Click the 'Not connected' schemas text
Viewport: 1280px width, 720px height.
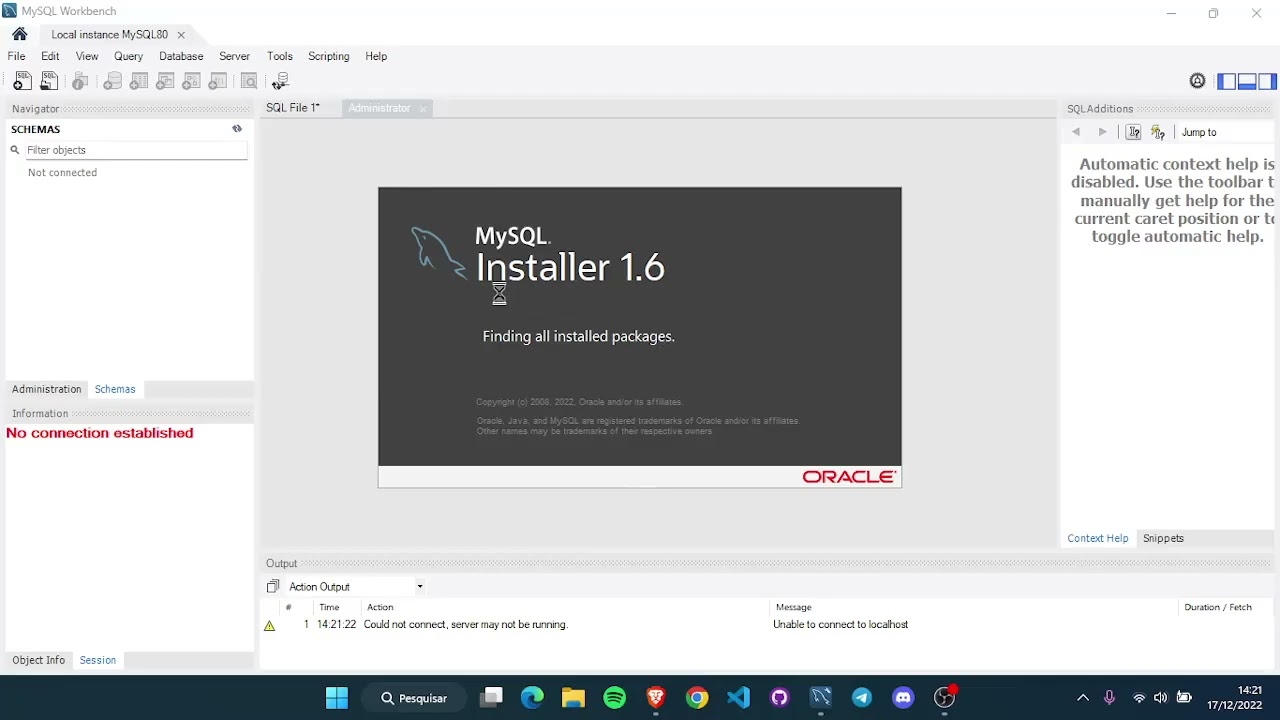click(62, 172)
